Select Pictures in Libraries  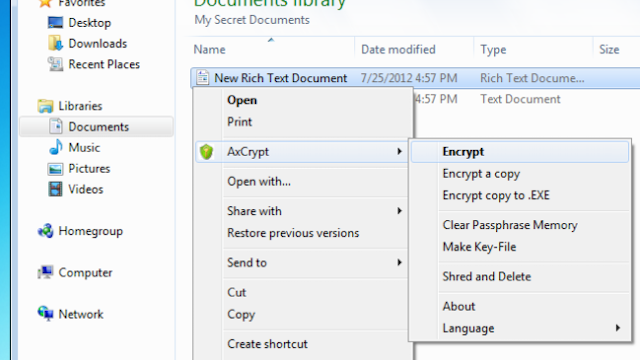point(89,169)
